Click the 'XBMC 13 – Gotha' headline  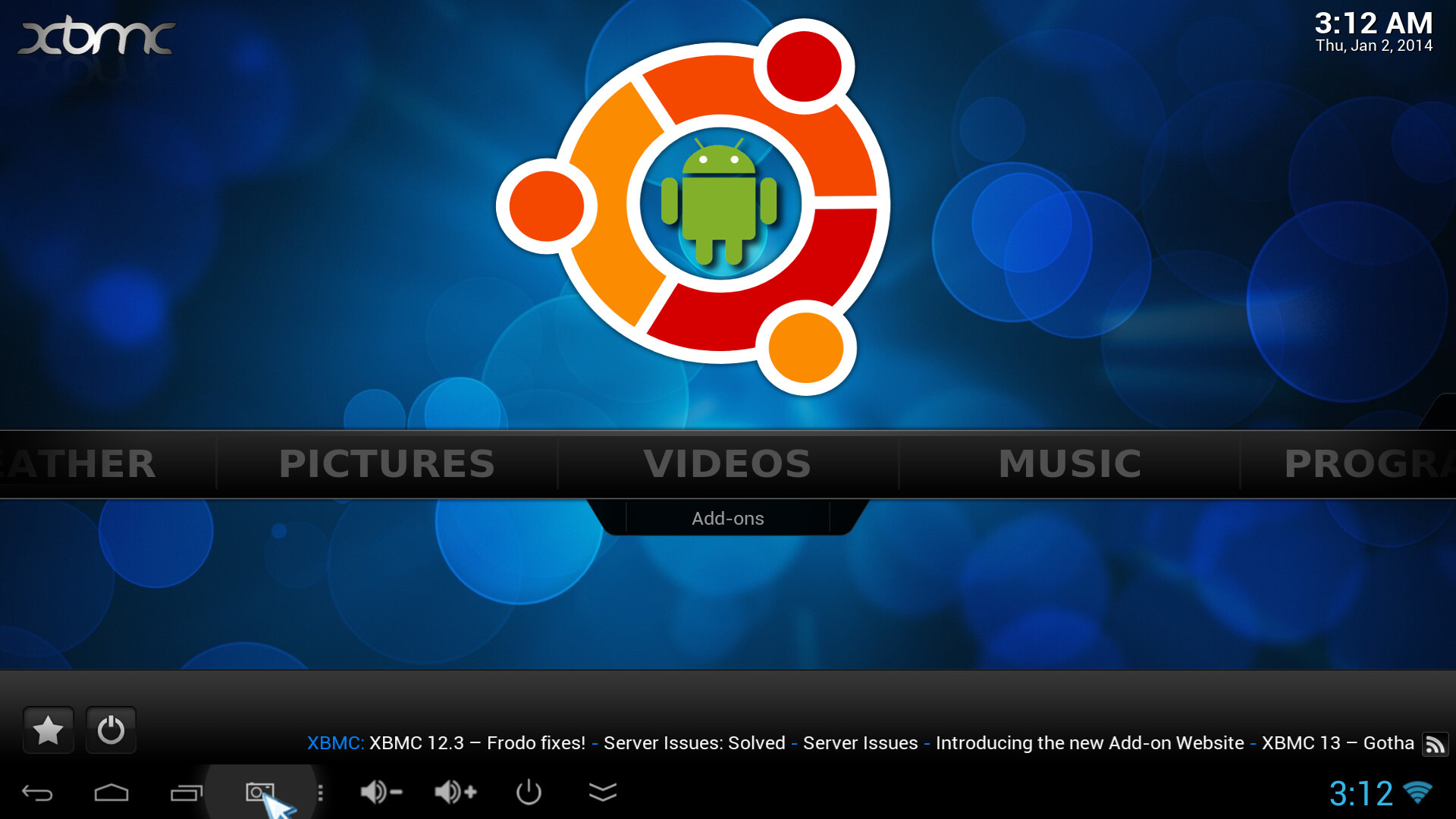point(1338,743)
